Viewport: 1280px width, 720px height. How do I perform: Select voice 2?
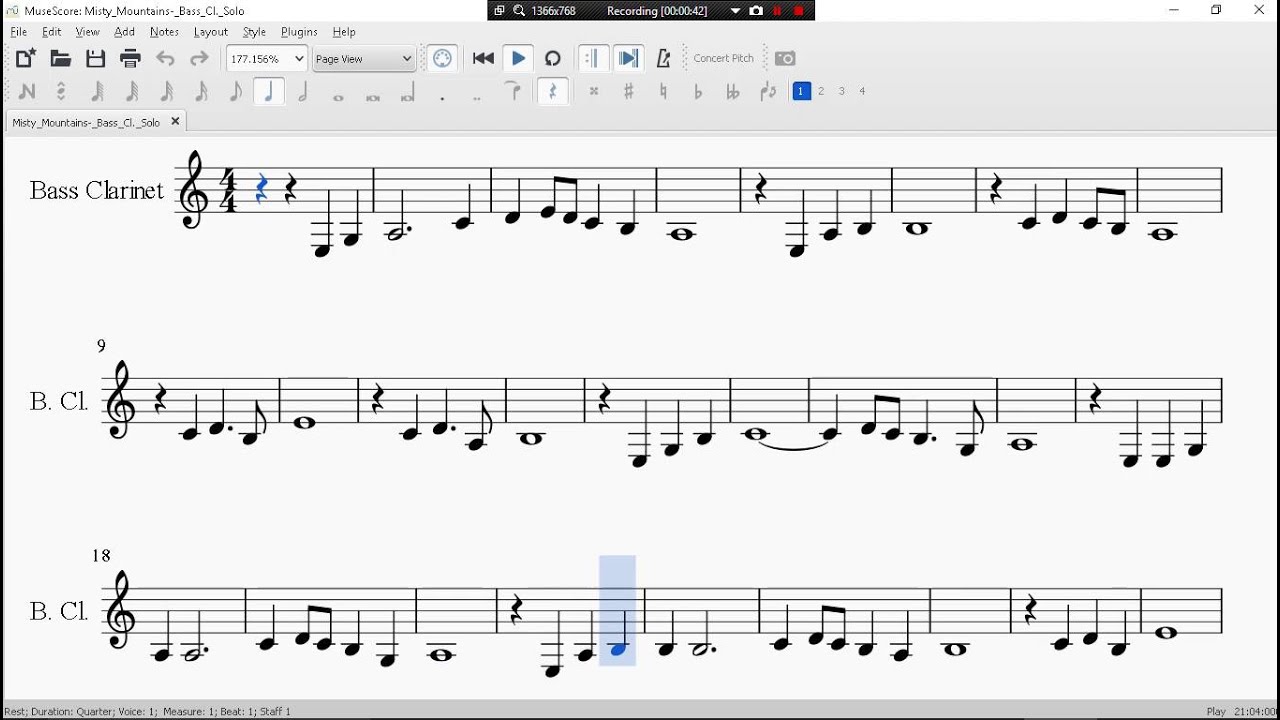click(x=821, y=91)
